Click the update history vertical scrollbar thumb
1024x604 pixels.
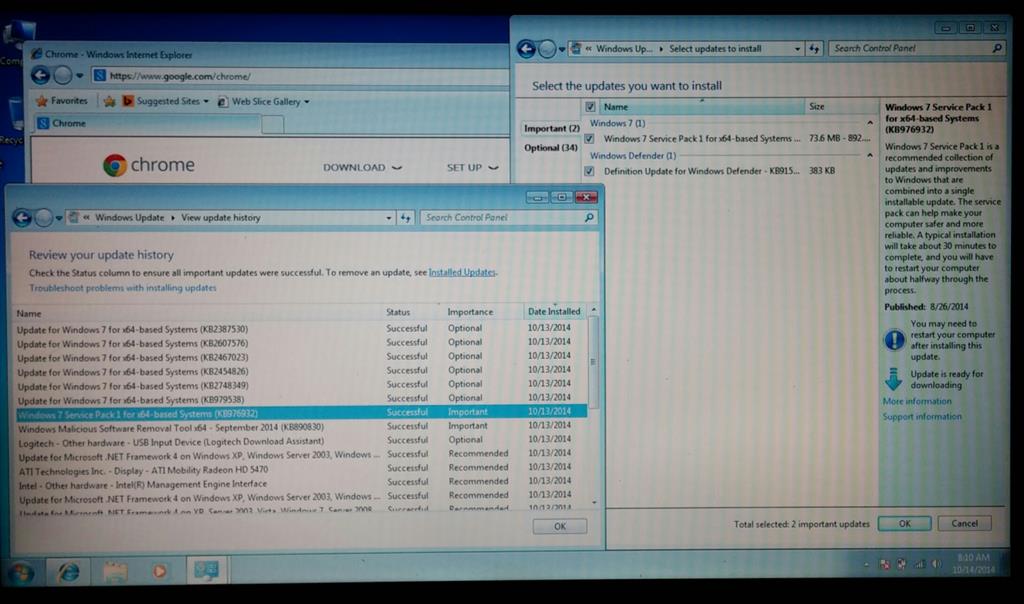click(x=593, y=361)
